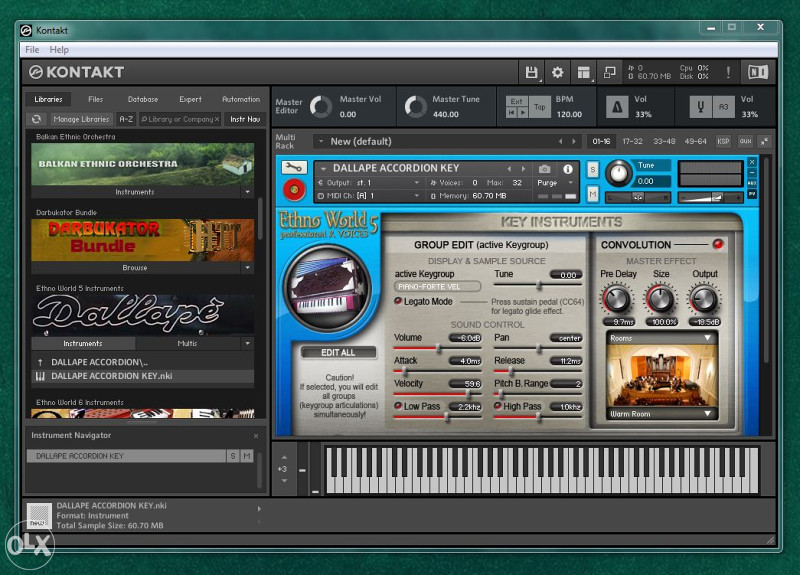Viewport: 800px width, 575px height.
Task: Switch to Automation tab
Action: tap(241, 99)
